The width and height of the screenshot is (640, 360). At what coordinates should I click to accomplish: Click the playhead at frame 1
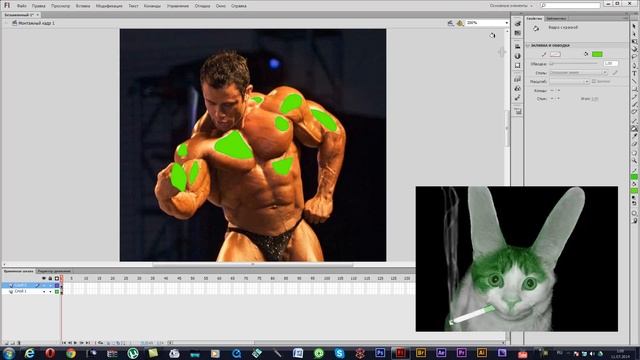coord(62,278)
